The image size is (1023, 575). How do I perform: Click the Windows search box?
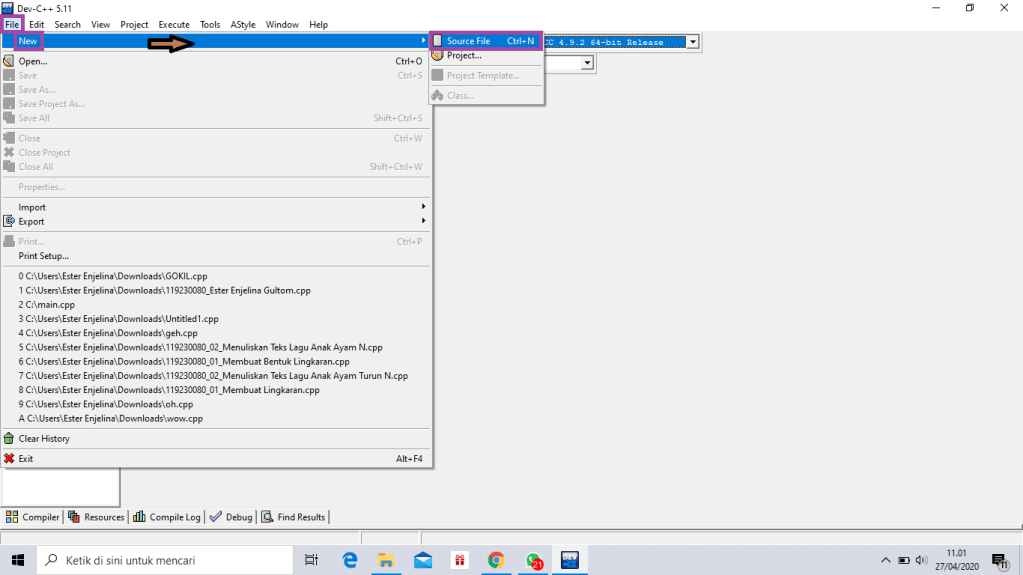(x=165, y=560)
